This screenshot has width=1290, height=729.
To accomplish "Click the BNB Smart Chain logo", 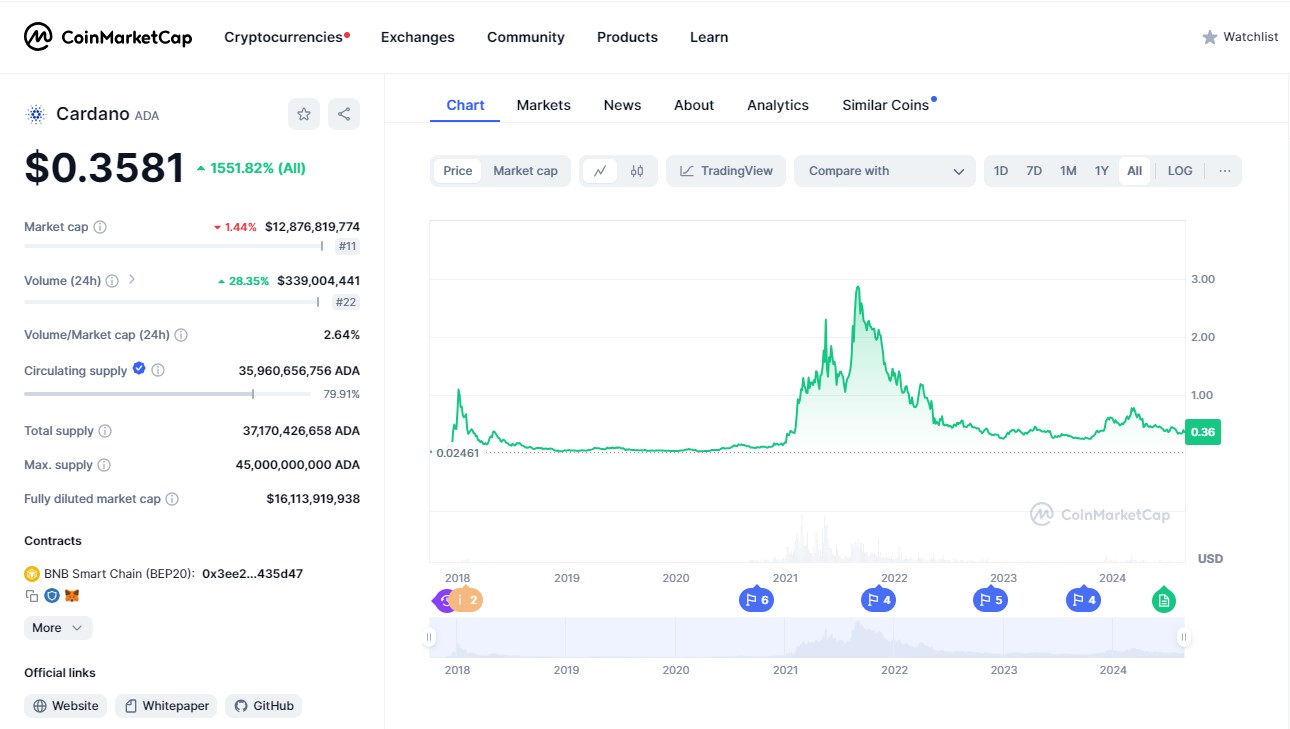I will [32, 574].
